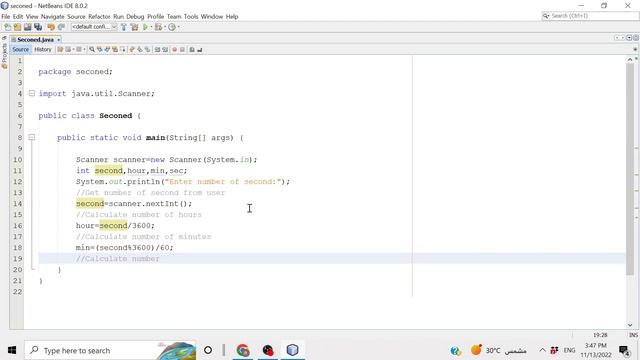Click the Open Project disk icon
Screen dimensions: 640x360
click(x=27, y=27)
